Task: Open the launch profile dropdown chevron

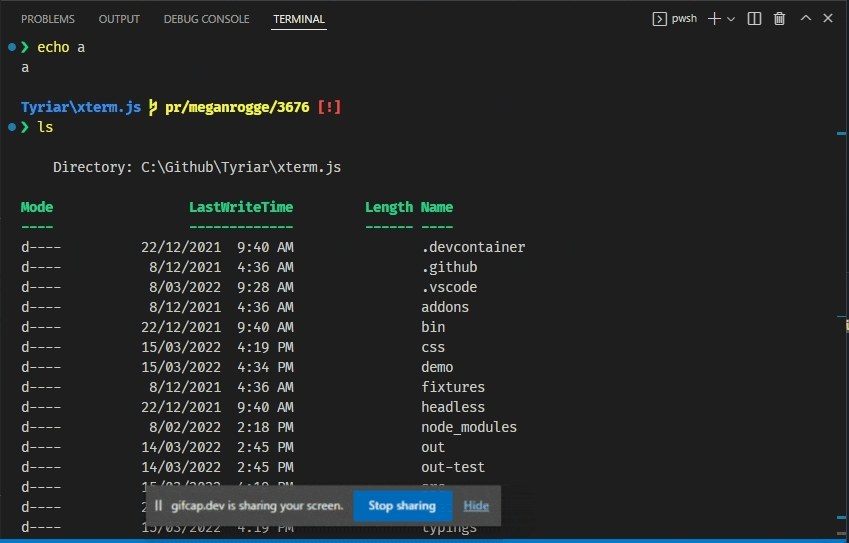Action: 731,19
